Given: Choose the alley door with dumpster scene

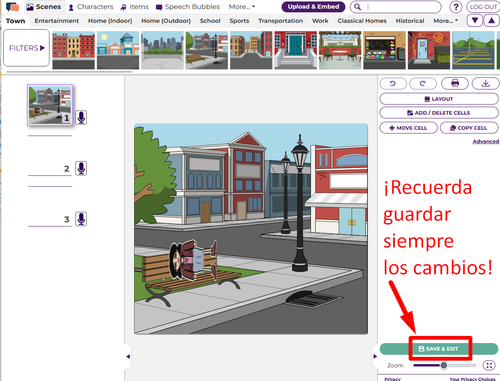Looking at the screenshot, I should pos(429,50).
